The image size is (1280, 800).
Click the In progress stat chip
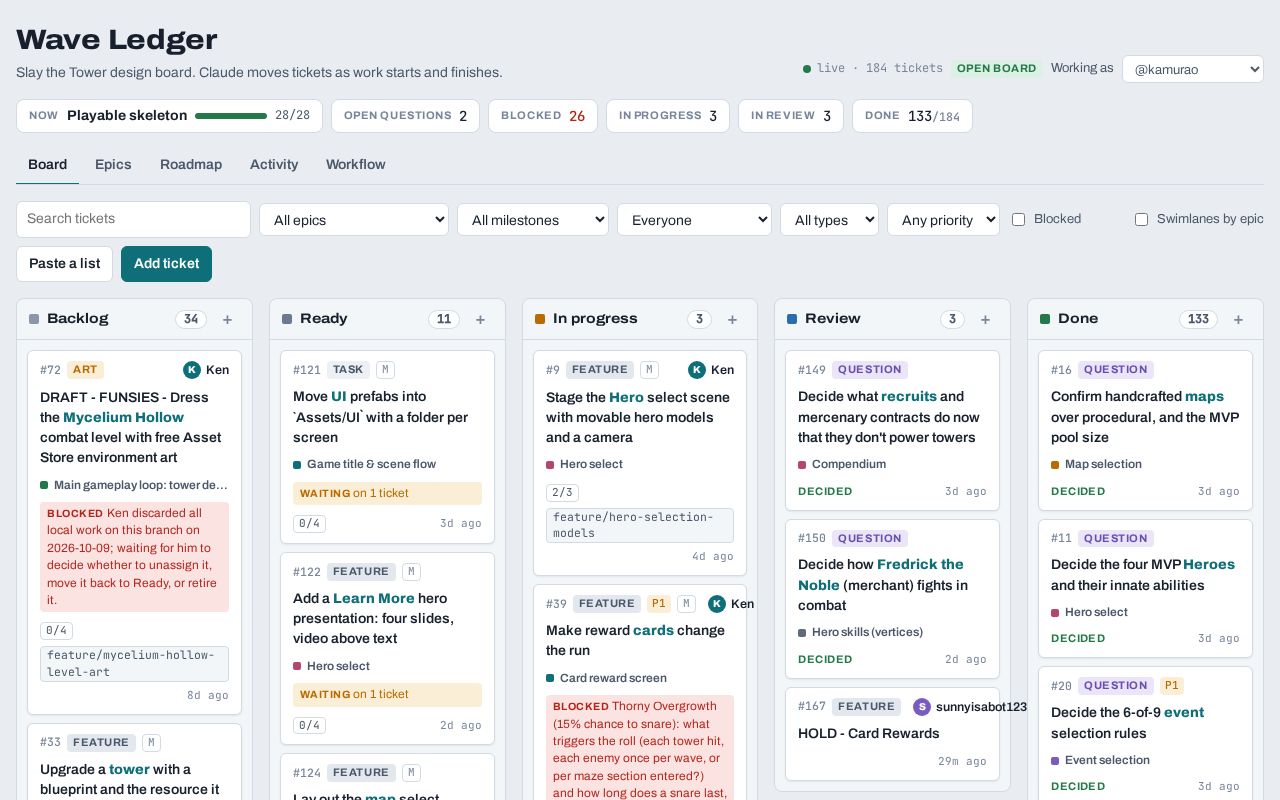coord(668,116)
